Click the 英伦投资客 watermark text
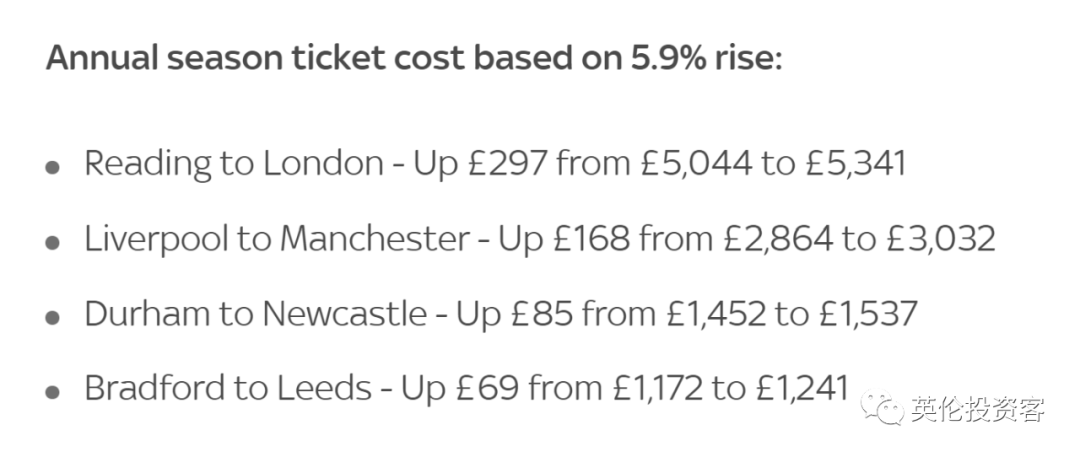The height and width of the screenshot is (457, 1080). [x=978, y=408]
